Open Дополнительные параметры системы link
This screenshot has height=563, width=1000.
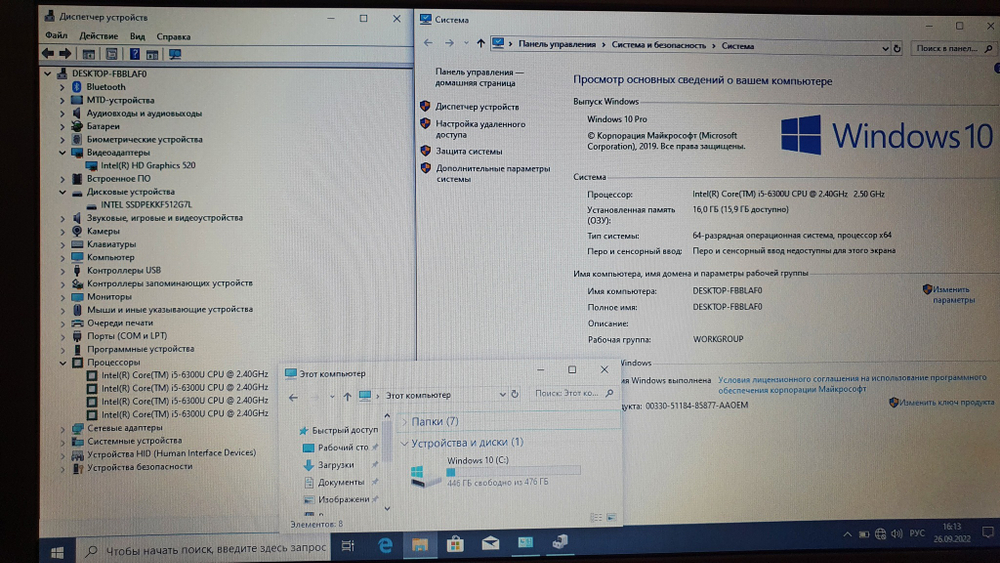click(492, 174)
